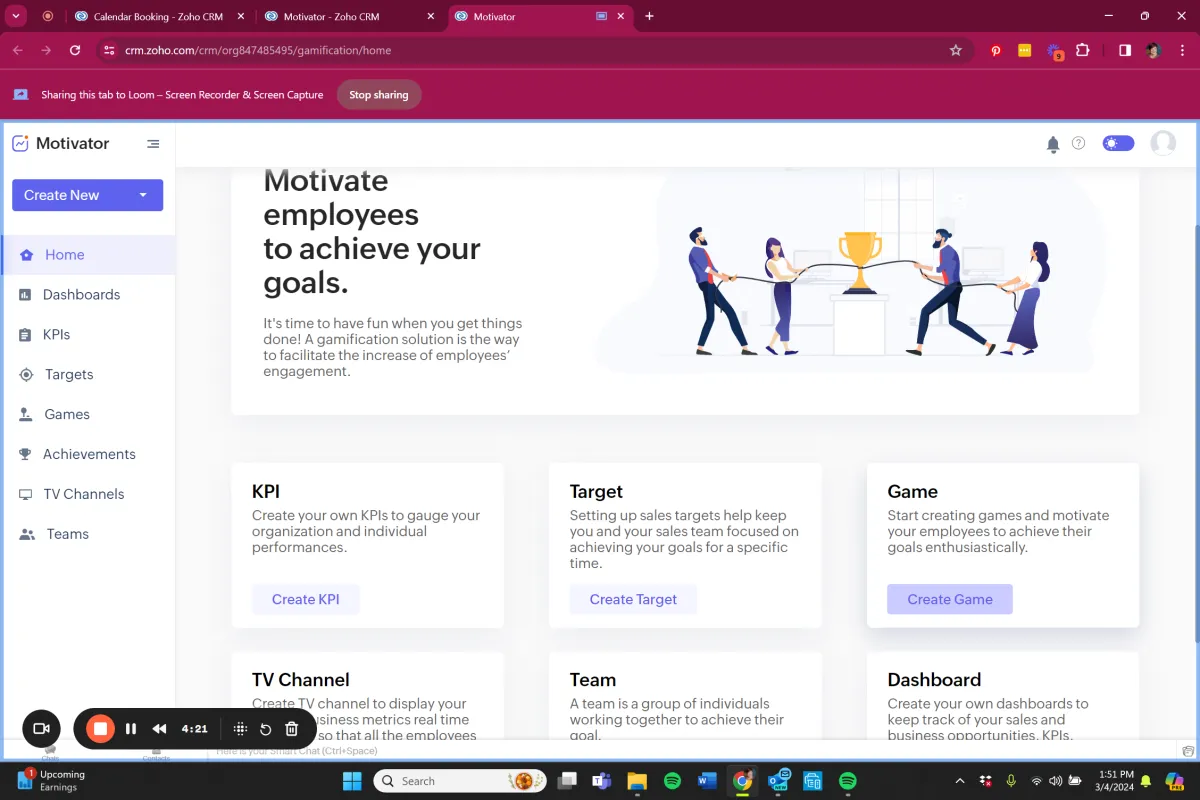
Task: Open the clock showing 1:51 PM
Action: (x=1115, y=781)
